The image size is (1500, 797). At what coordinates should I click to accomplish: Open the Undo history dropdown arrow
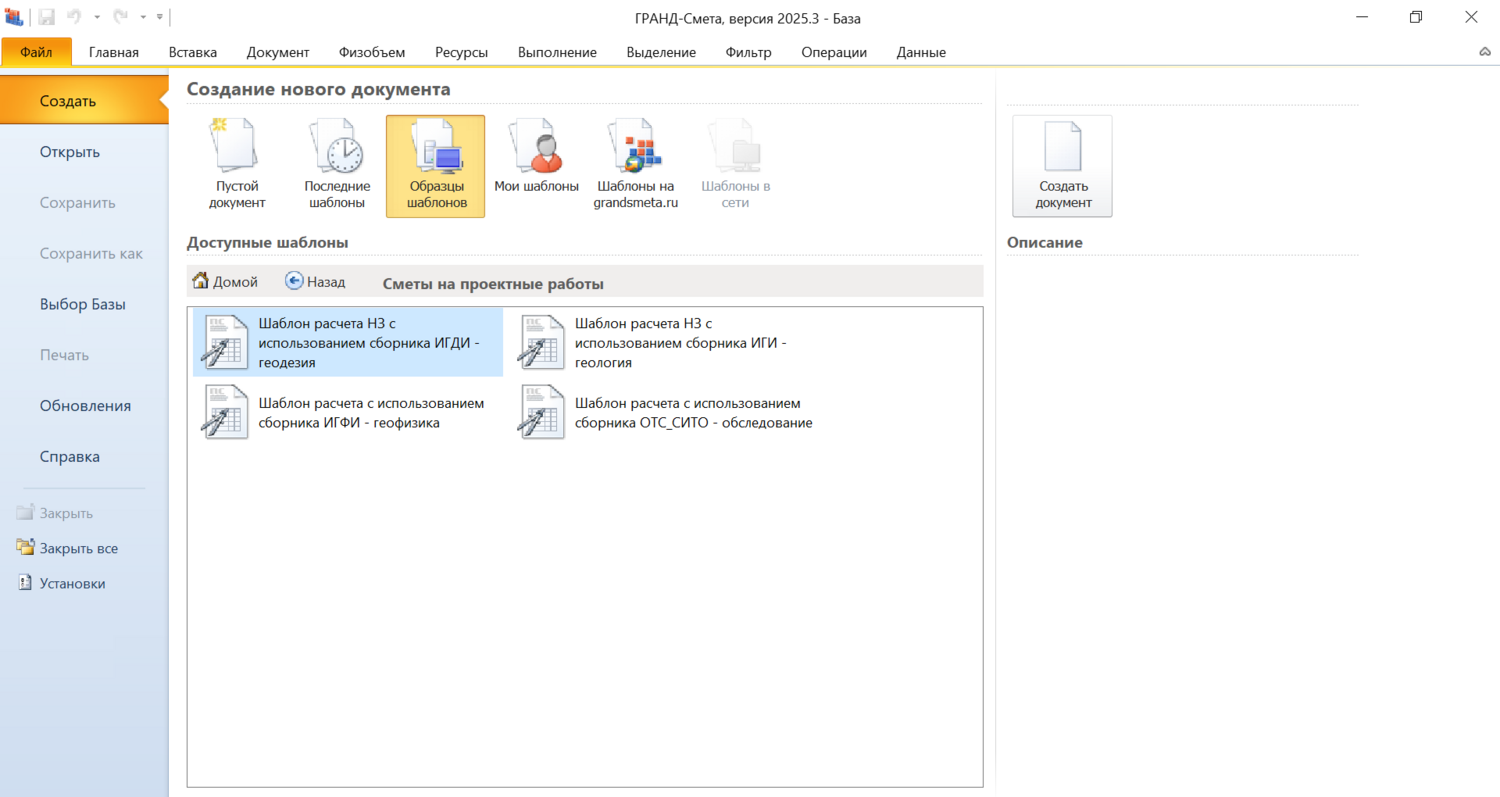pos(97,18)
